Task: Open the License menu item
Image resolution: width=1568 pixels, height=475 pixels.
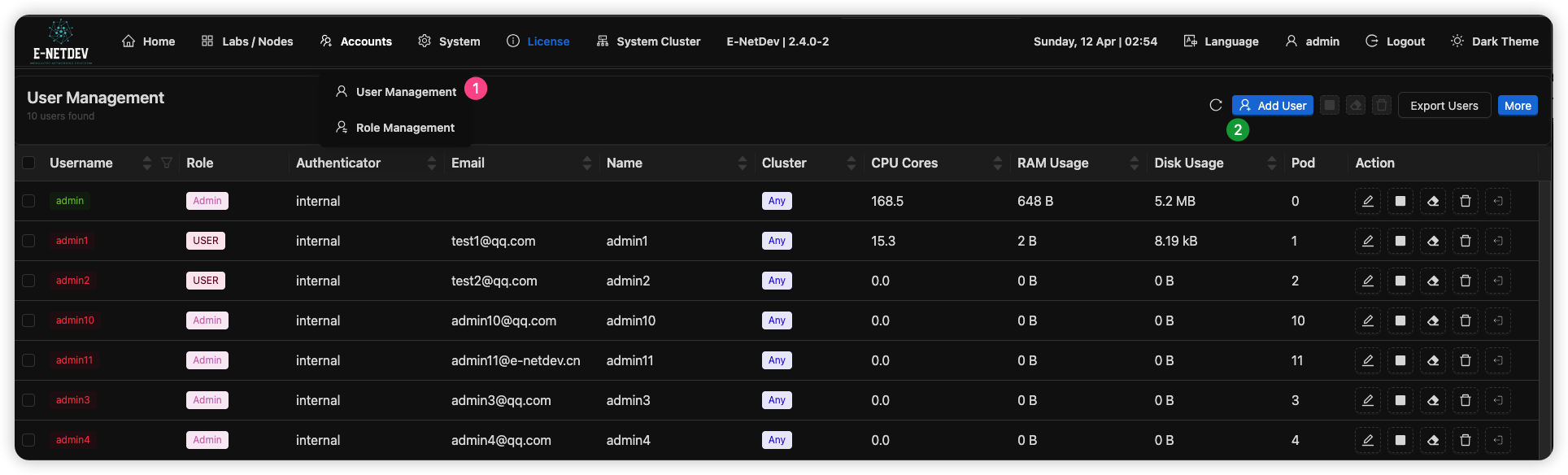Action: pyautogui.click(x=538, y=41)
